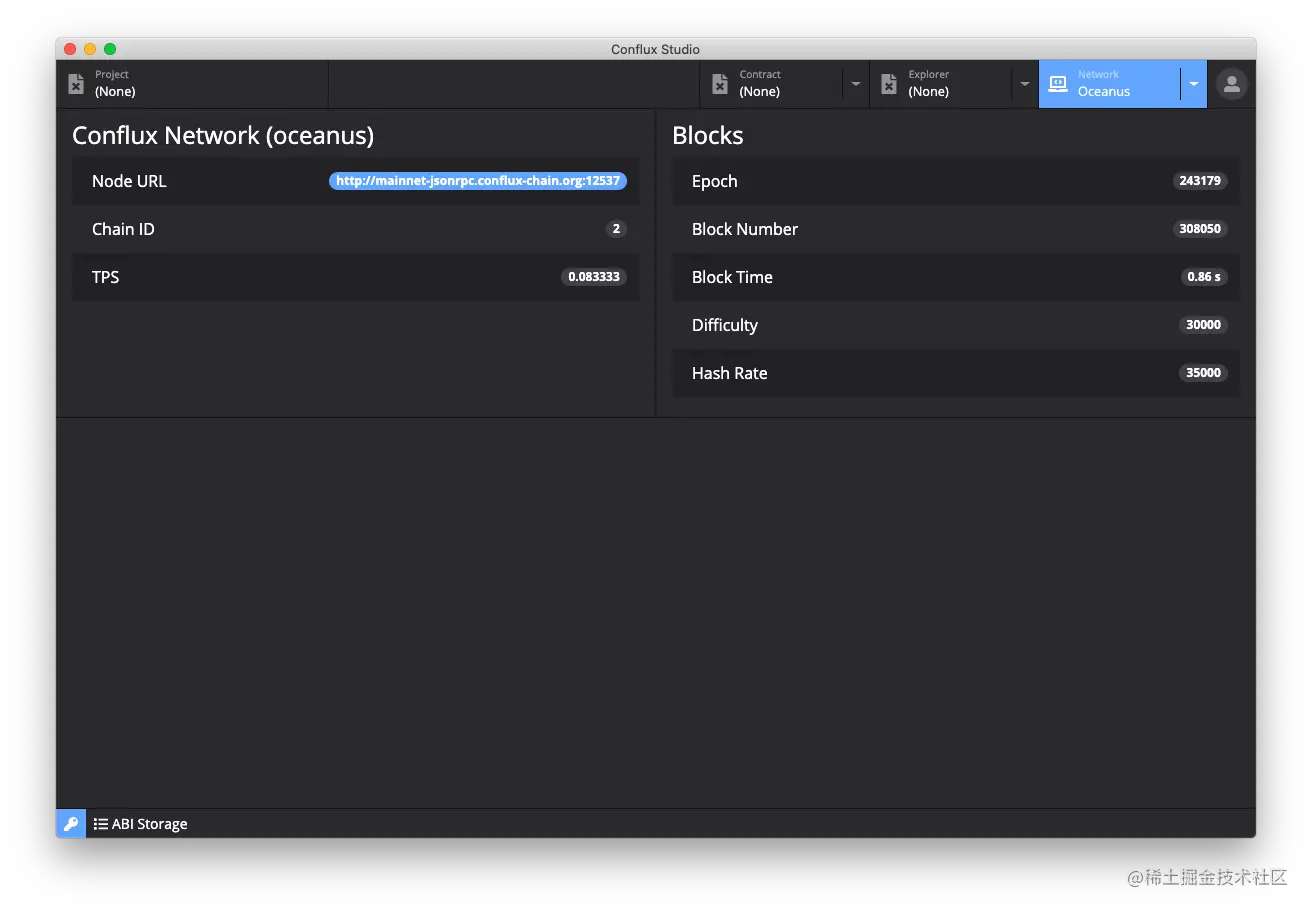Click the TPS value 0.083333
The image size is (1312, 912).
click(x=594, y=277)
